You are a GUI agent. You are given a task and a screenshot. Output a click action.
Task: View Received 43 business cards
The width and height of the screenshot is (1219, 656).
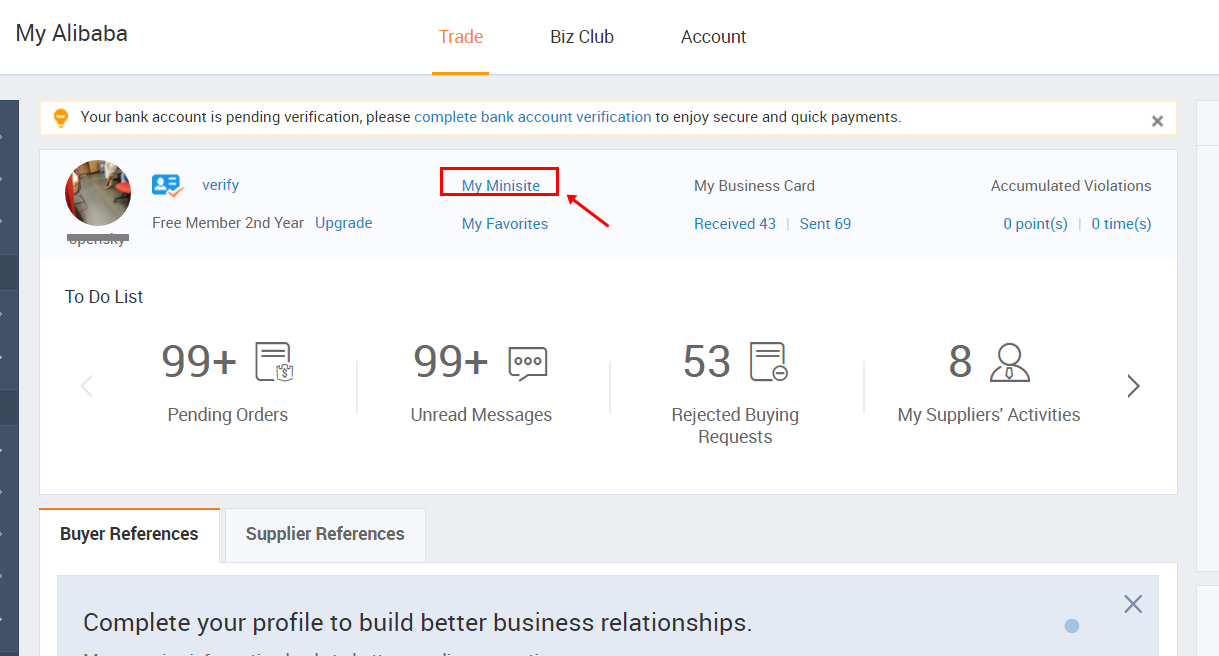coord(735,224)
